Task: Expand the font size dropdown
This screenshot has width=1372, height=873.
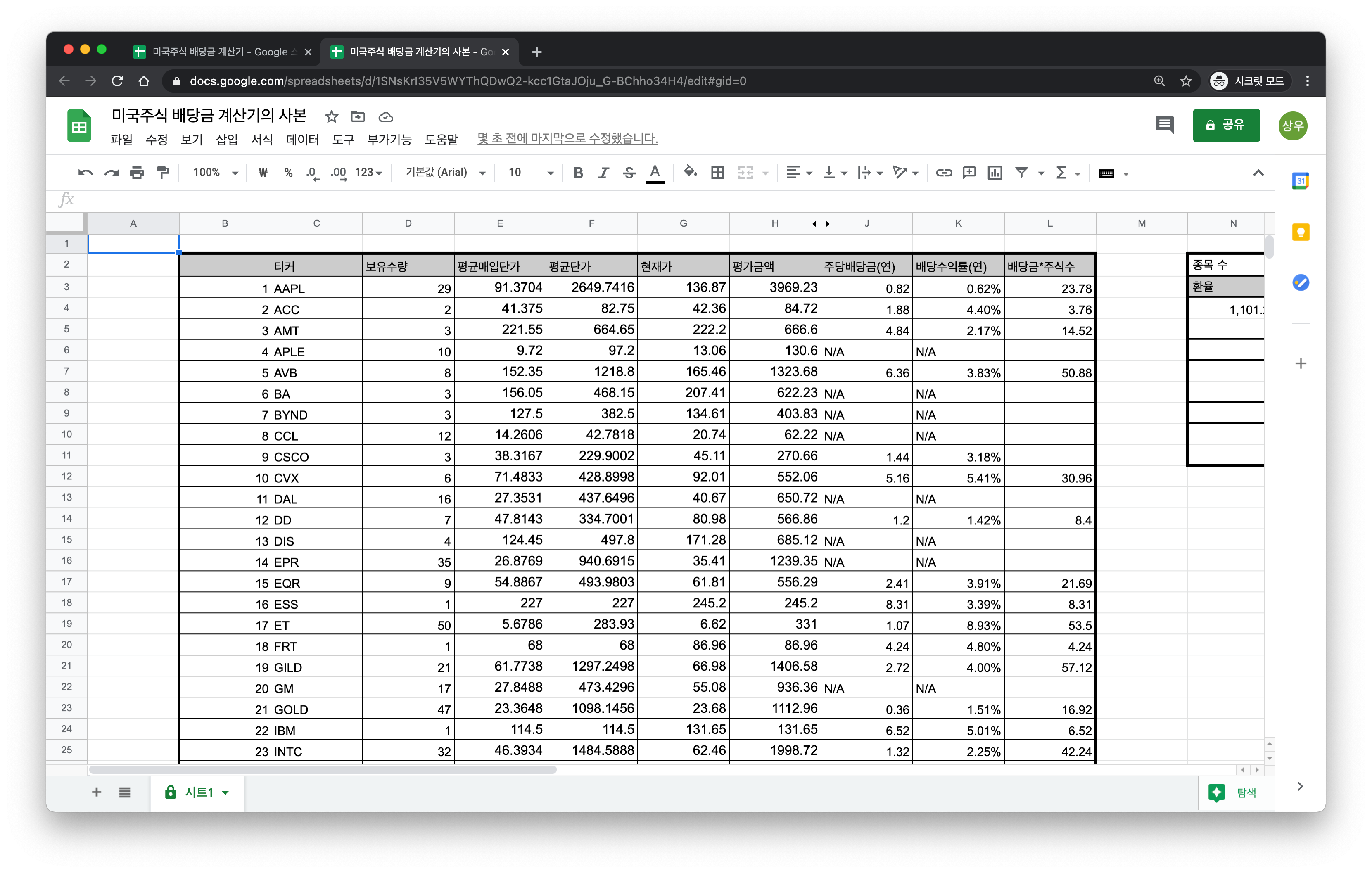Action: coord(550,173)
